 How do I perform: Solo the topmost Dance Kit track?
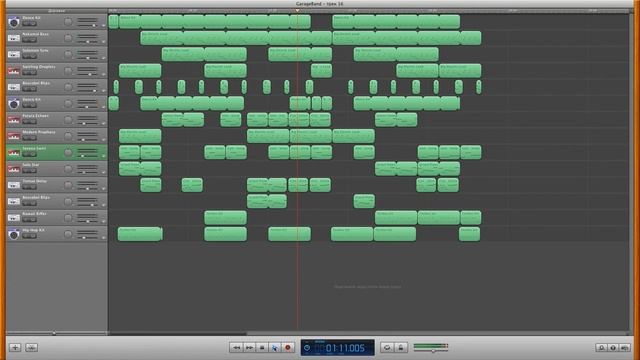[x=33, y=24]
